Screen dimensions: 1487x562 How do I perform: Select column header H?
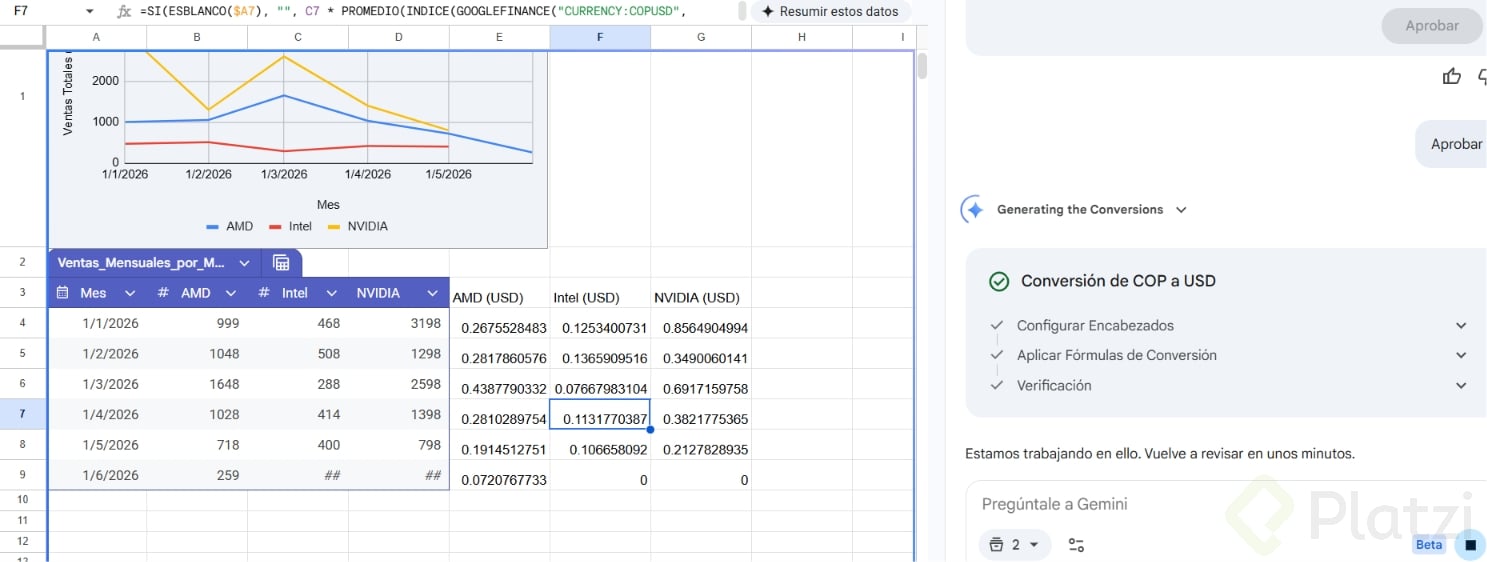pos(802,37)
